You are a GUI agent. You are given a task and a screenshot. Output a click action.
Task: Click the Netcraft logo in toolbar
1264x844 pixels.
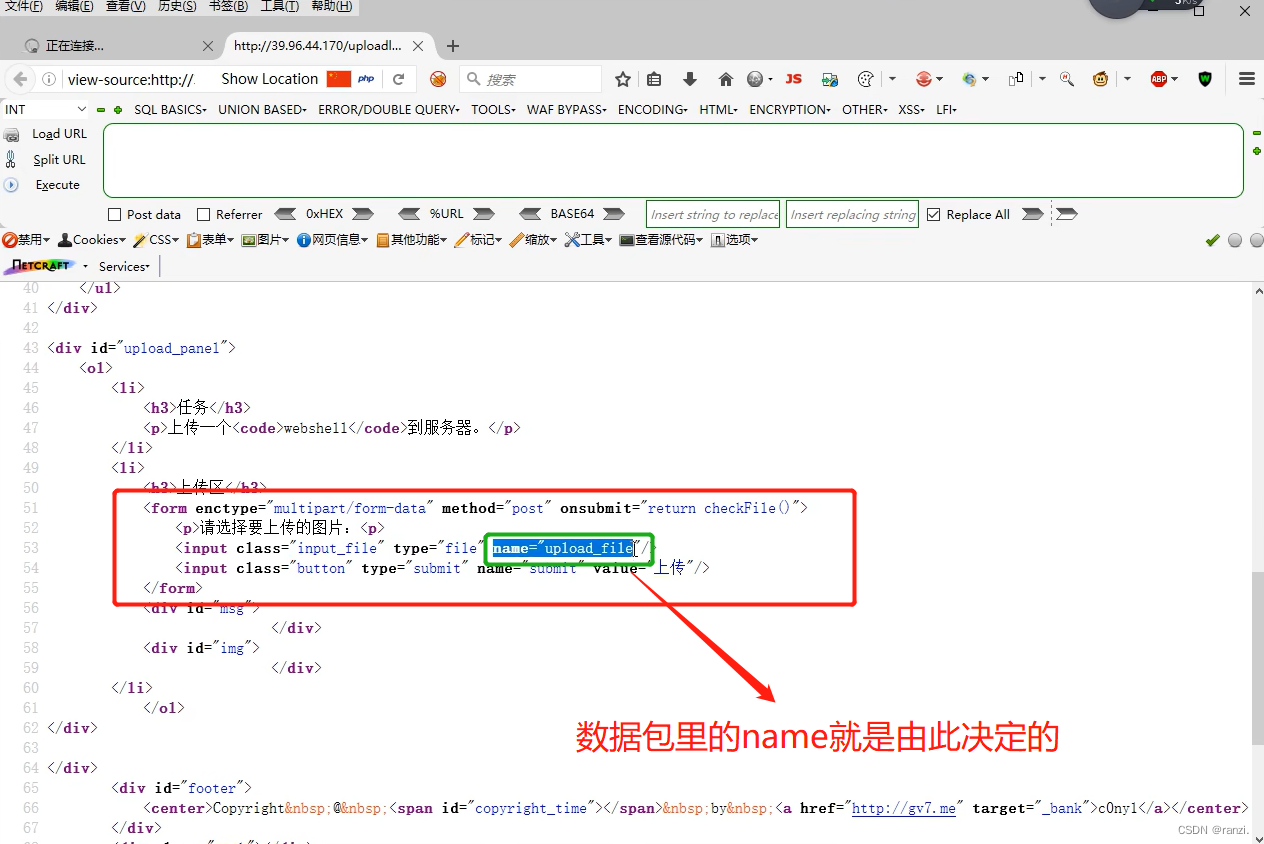(39, 266)
